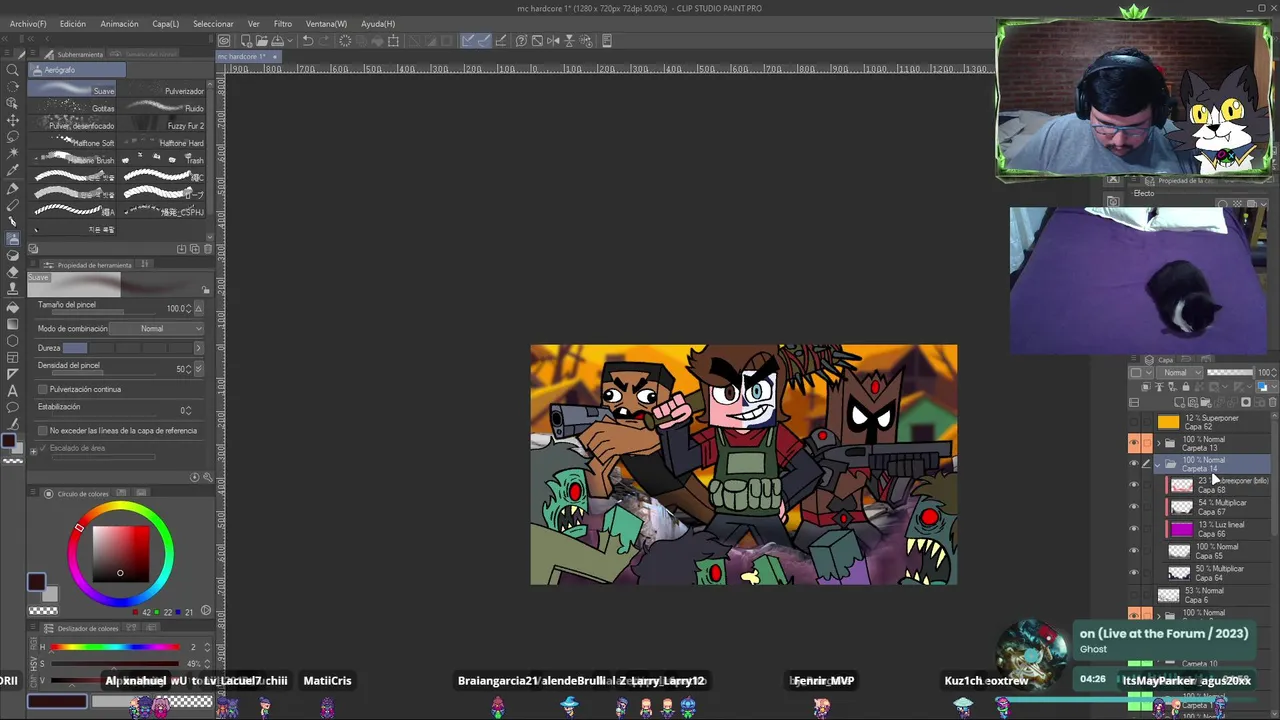
Task: Open Archivo(F) menu
Action: coord(28,23)
